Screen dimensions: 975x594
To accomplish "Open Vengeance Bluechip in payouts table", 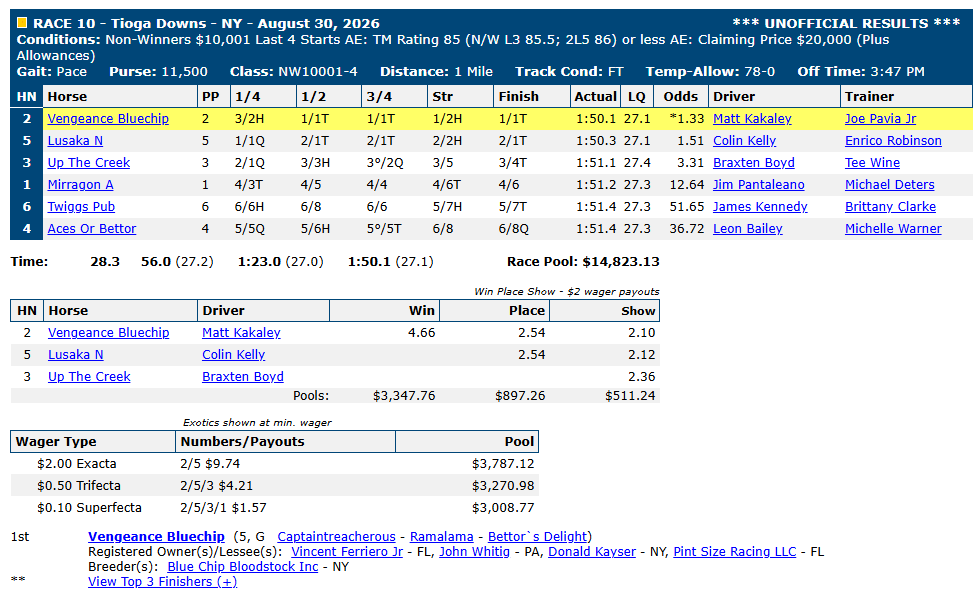I will point(109,333).
